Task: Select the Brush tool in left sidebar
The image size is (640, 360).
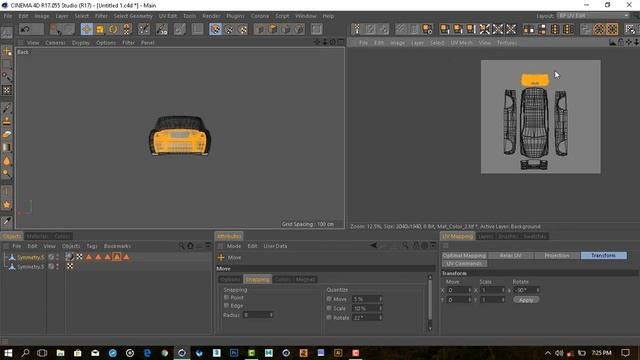Action: point(7,108)
